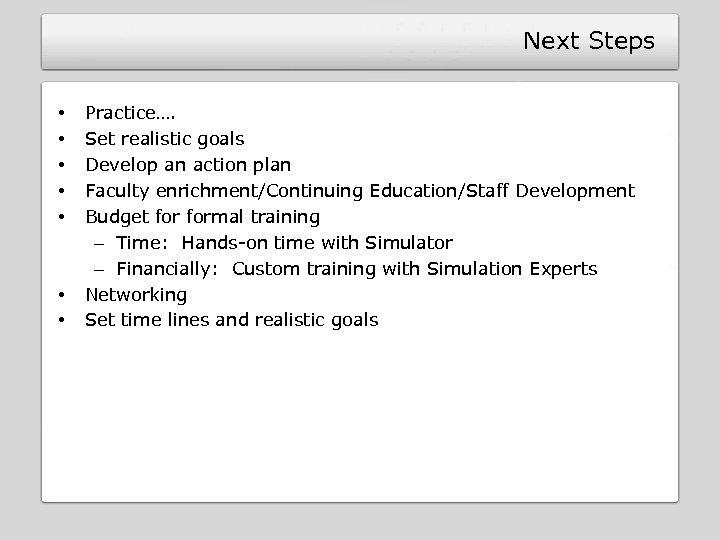Click the word "Simulator" in the sub-item
Viewport: 720px width, 540px height.
[x=412, y=243]
